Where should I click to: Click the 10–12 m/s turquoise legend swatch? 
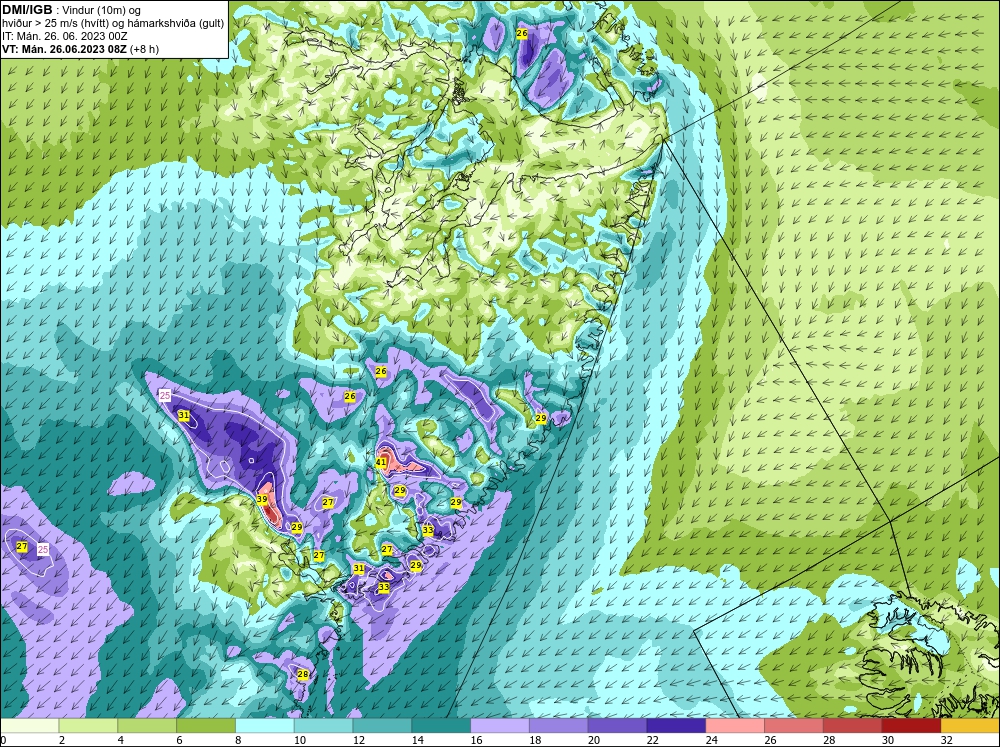[323, 726]
